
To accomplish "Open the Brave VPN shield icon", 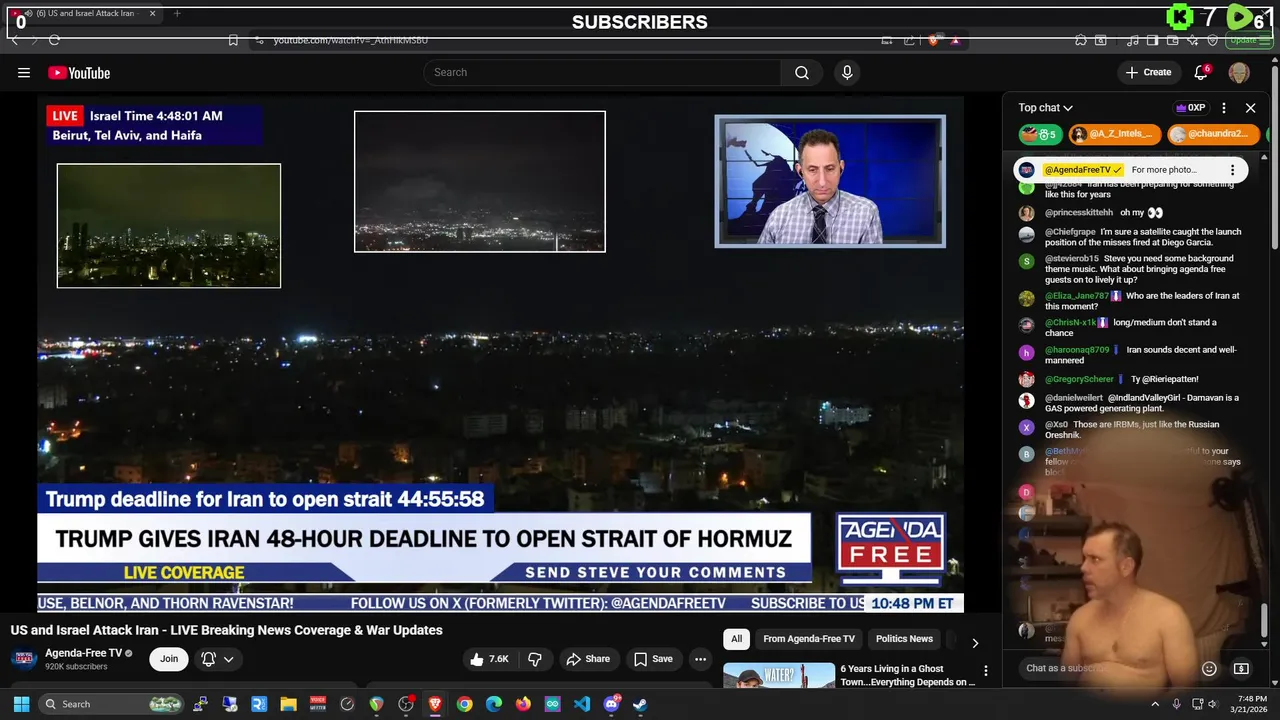I will tap(1213, 40).
